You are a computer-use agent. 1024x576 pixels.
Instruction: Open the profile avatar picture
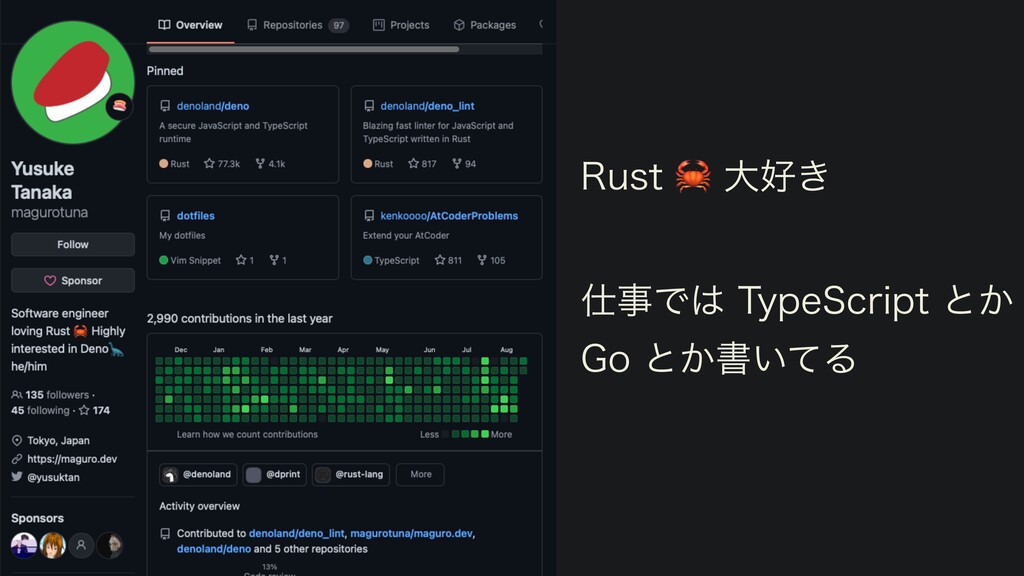72,82
